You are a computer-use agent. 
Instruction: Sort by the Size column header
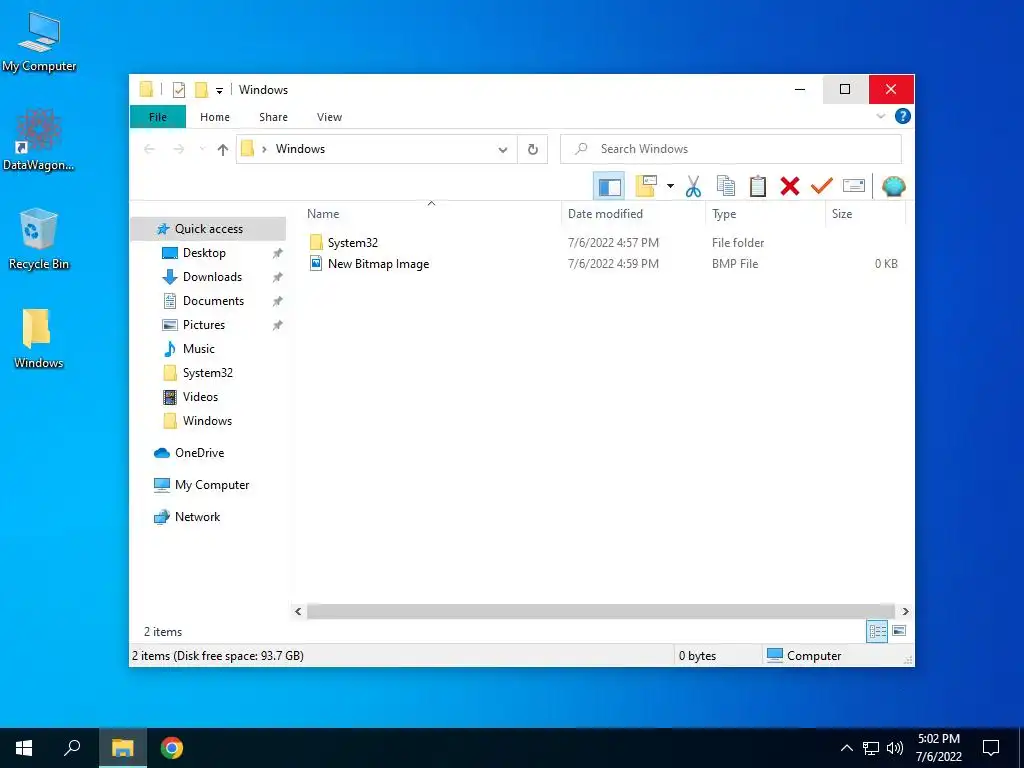pyautogui.click(x=842, y=214)
